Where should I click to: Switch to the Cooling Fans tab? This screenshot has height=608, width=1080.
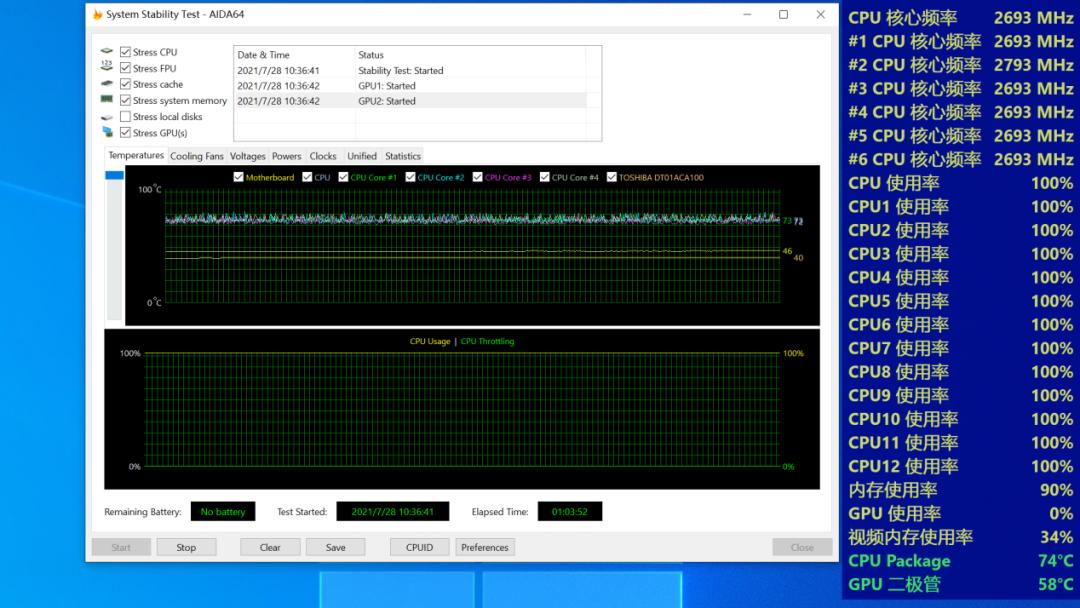pos(197,156)
